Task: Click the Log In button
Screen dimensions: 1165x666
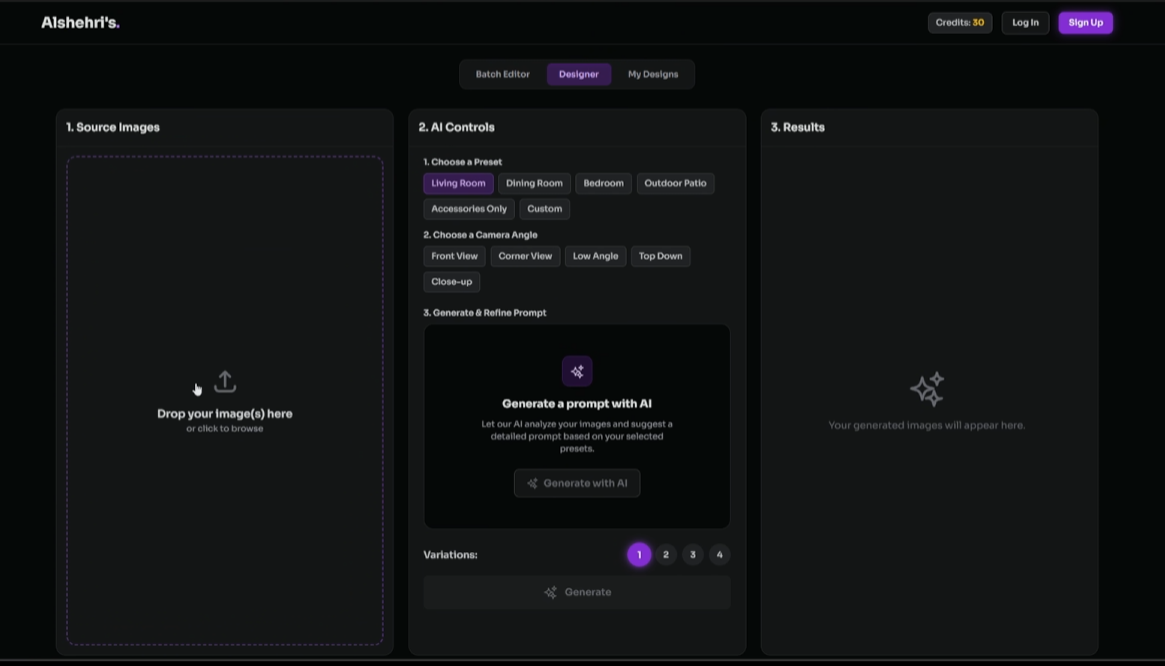Action: (1025, 22)
